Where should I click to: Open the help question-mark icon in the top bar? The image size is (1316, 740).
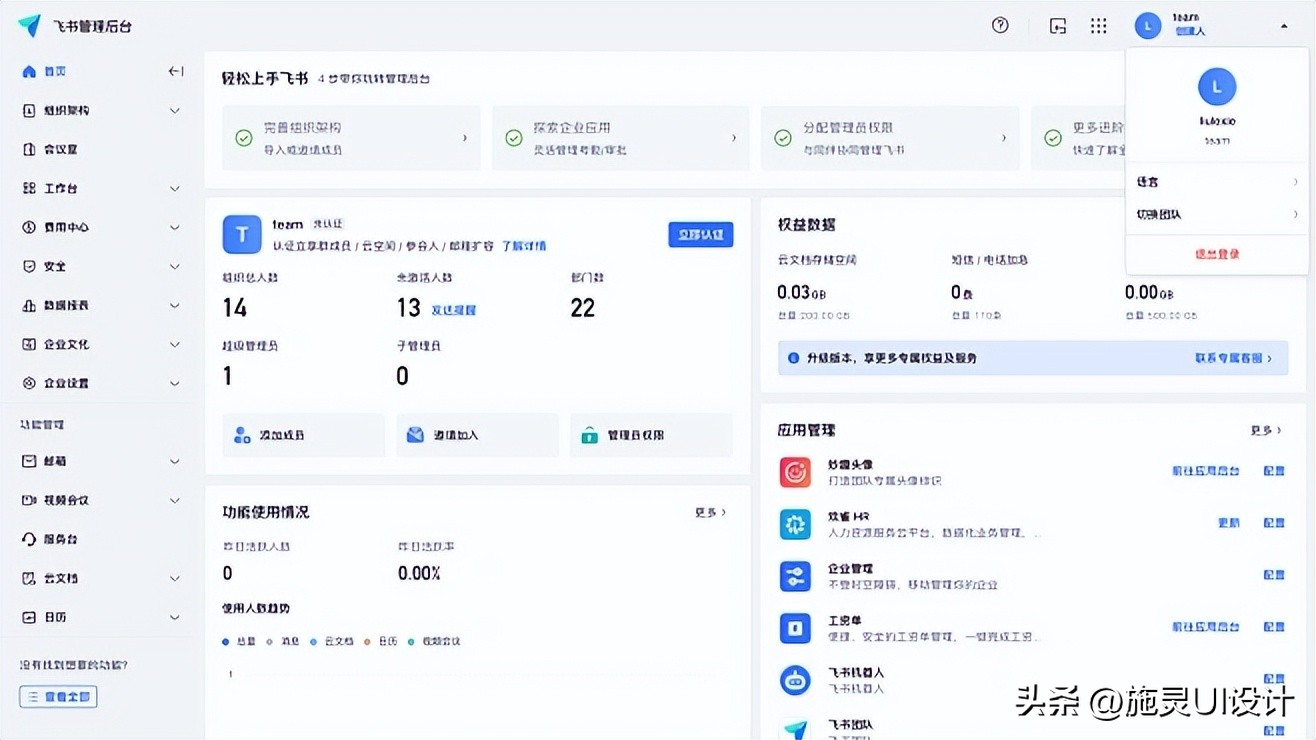1000,25
